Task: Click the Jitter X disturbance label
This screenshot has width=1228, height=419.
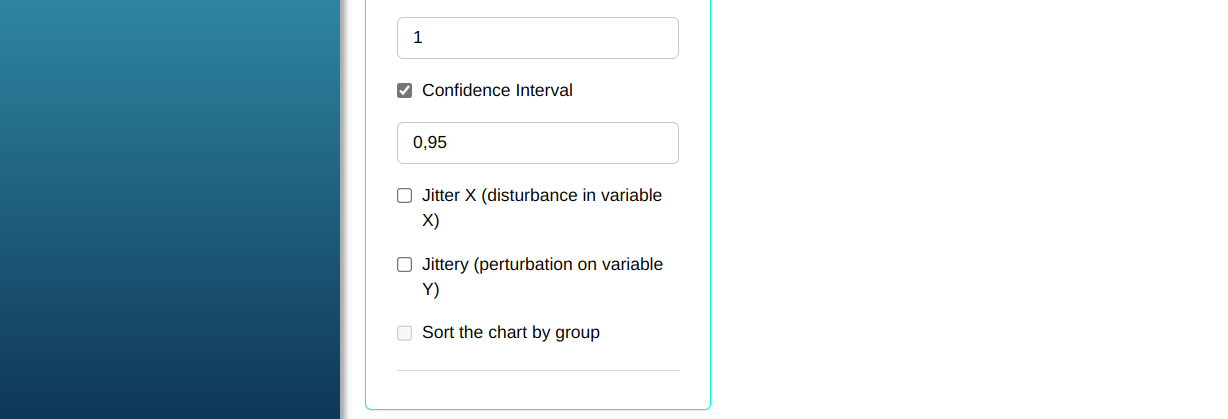Action: click(541, 196)
